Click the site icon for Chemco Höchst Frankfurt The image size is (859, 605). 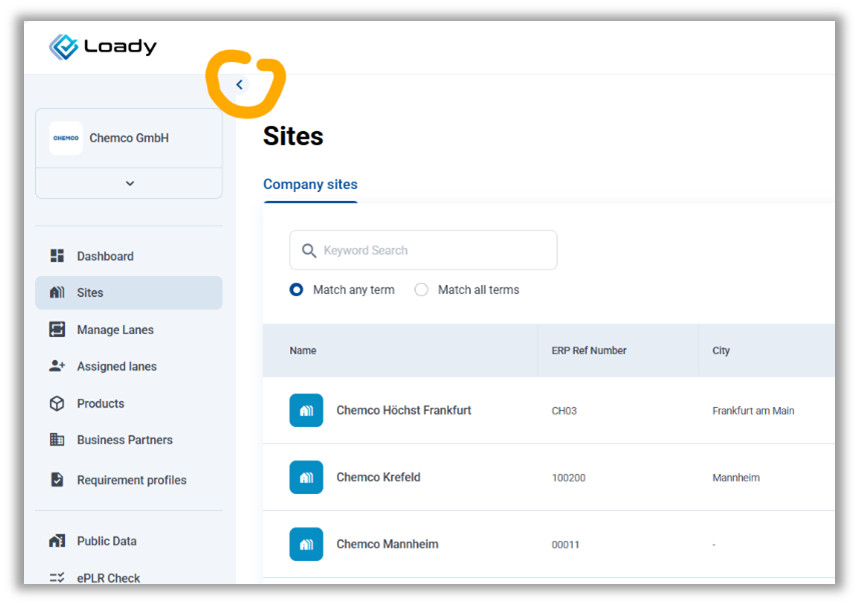click(x=306, y=410)
